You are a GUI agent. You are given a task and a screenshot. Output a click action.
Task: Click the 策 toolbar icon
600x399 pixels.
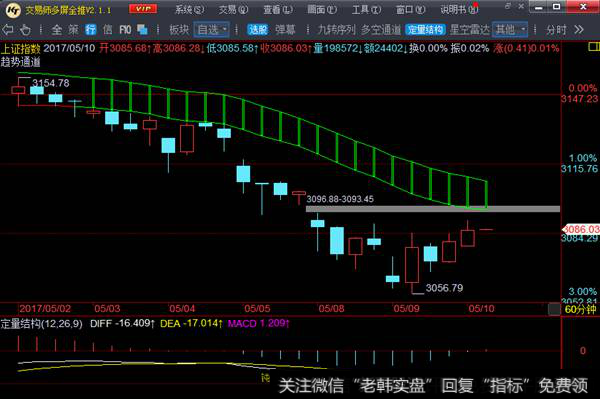point(73,29)
